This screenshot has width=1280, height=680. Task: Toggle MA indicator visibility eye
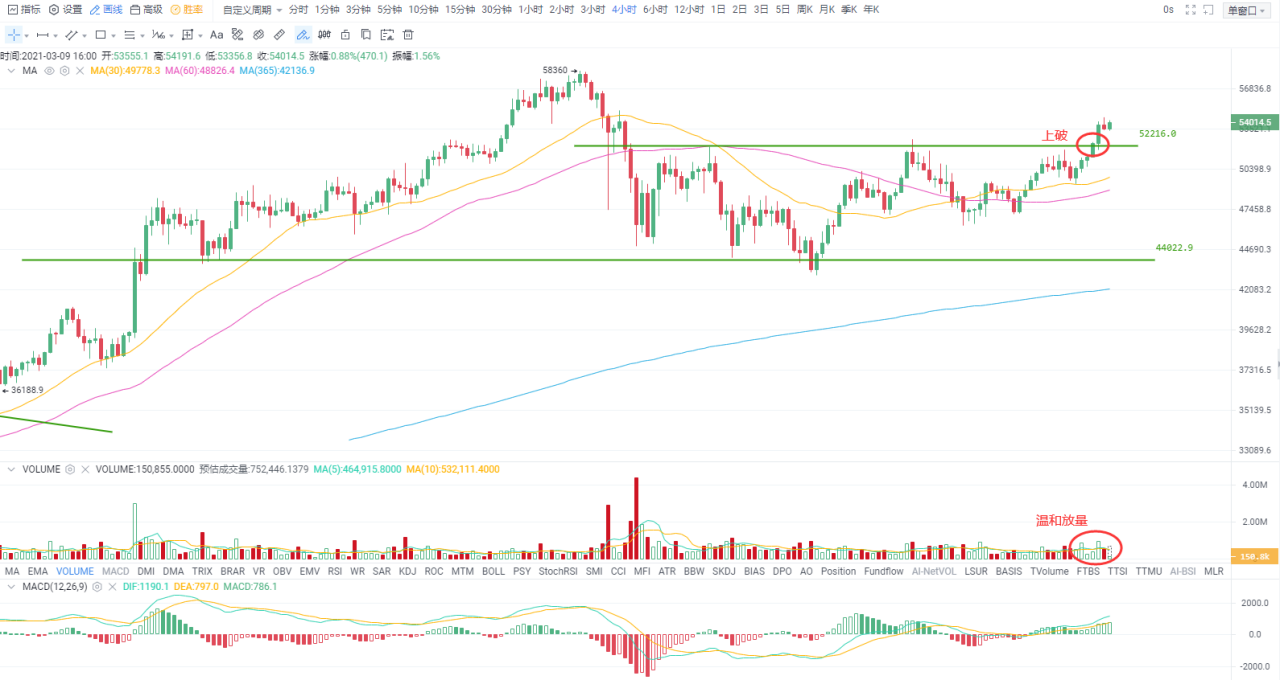tap(49, 71)
